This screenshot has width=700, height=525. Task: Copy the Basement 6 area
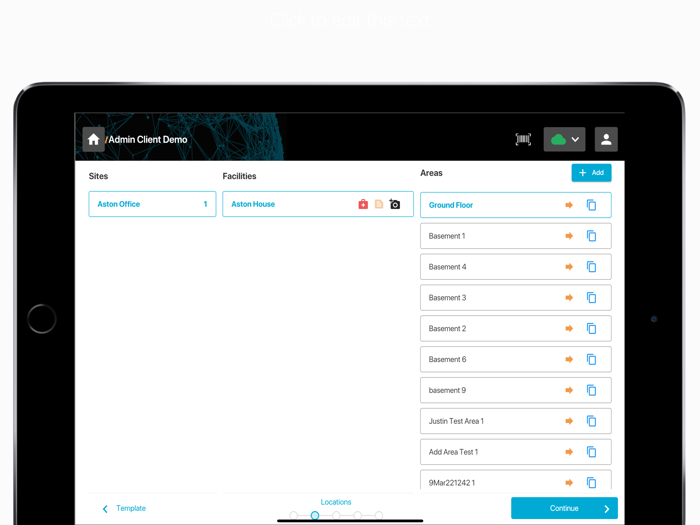tap(591, 359)
